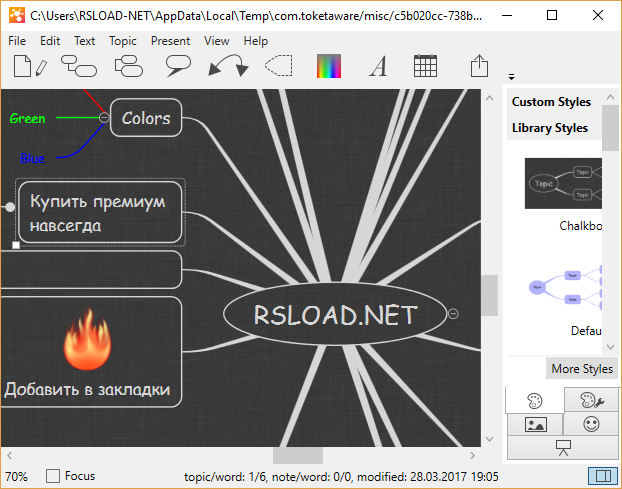The width and height of the screenshot is (622, 489).
Task: Add a relationship arrow between topics
Action: [228, 66]
